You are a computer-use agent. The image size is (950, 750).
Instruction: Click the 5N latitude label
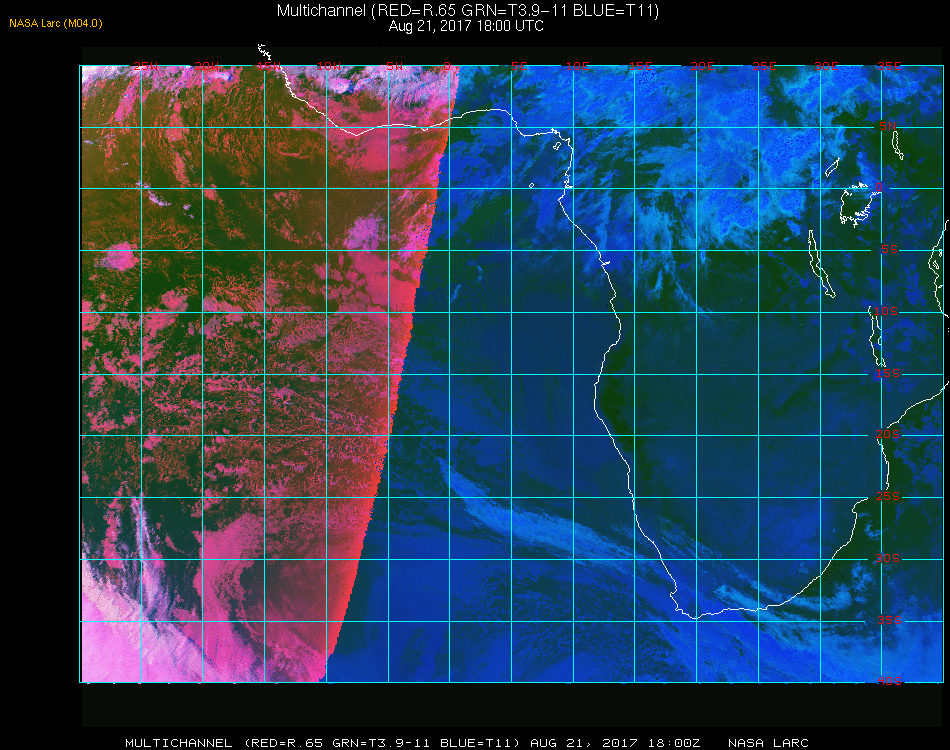point(887,126)
